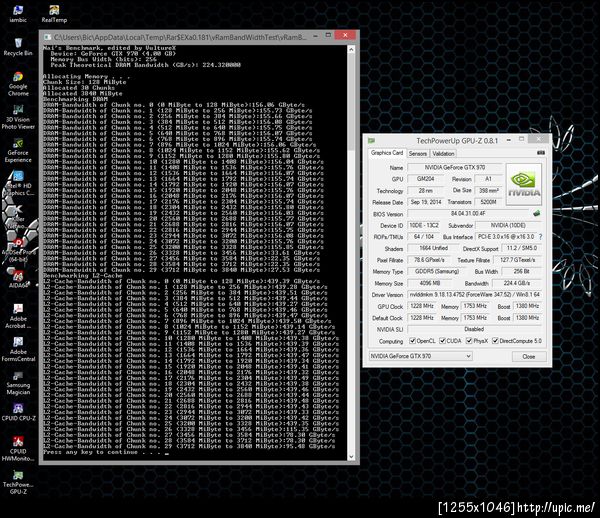This screenshot has height=518, width=600.
Task: Minimize the GPU-Z window
Action: click(x=509, y=140)
